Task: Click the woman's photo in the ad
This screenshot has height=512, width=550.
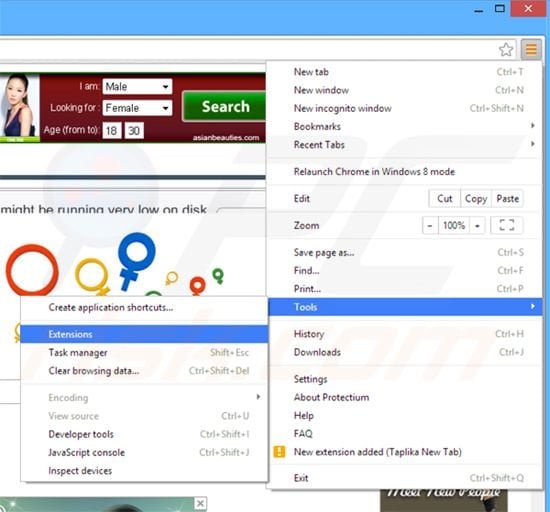Action: [20, 108]
